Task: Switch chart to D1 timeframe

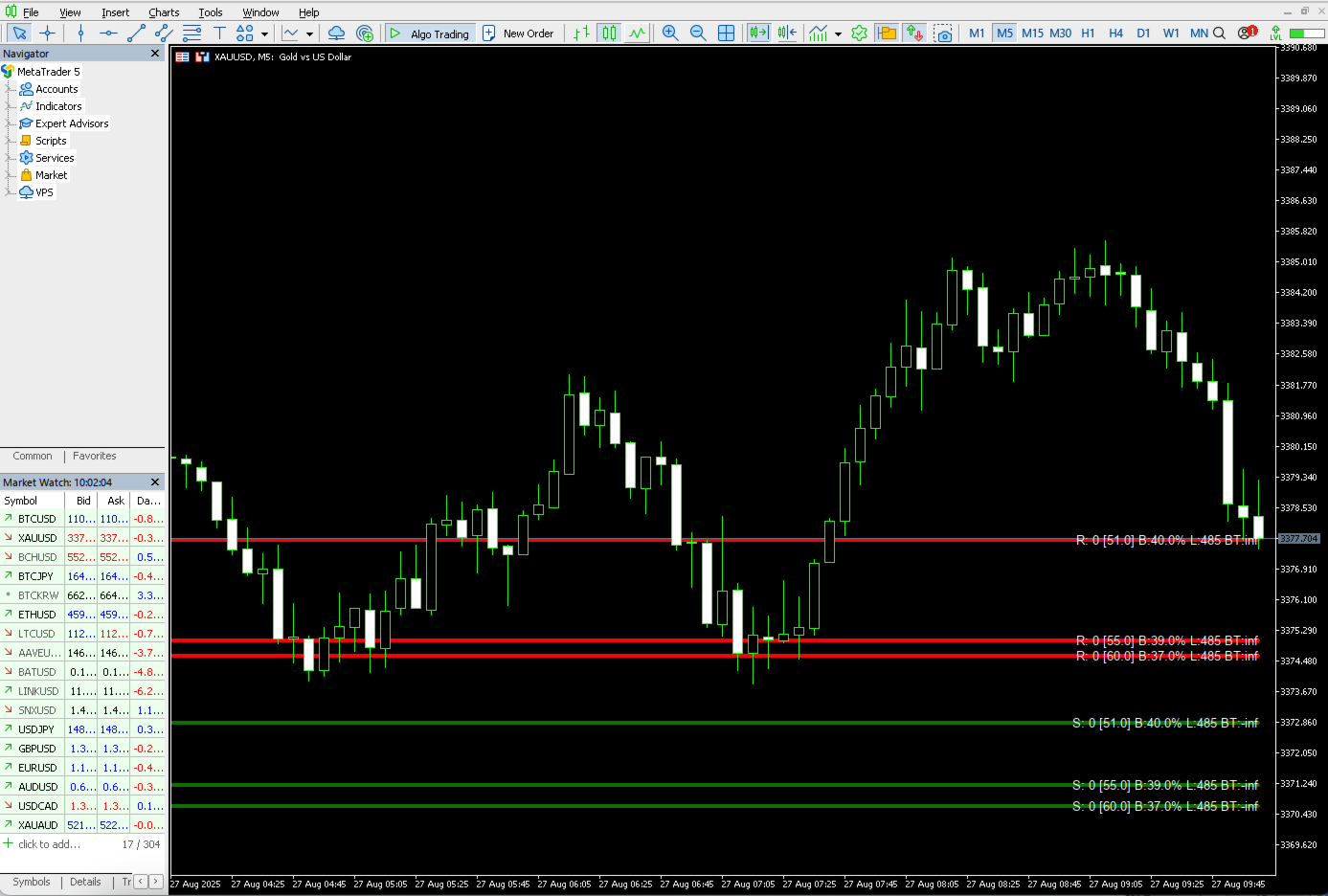Action: click(1143, 34)
